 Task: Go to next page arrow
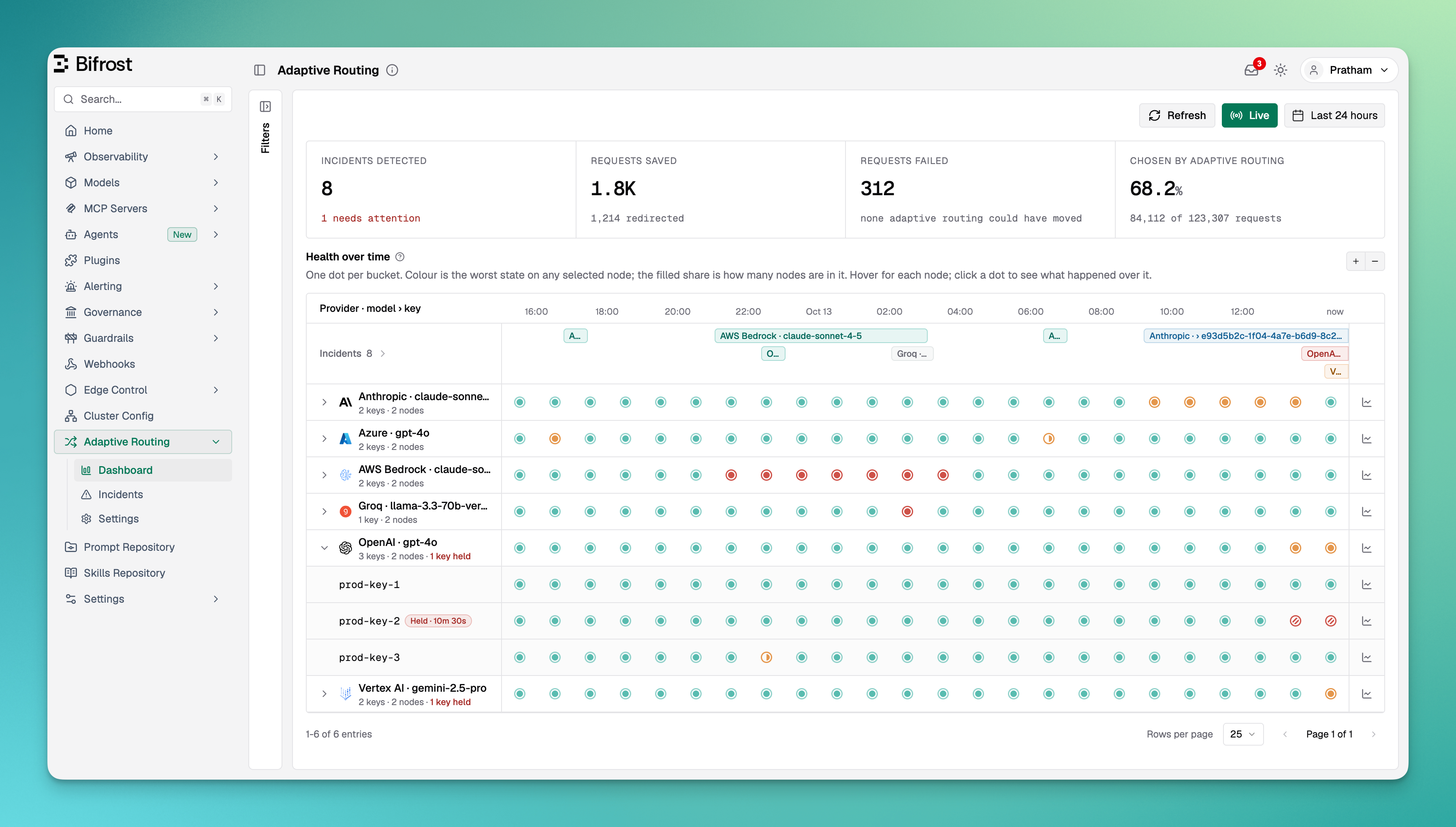click(x=1374, y=734)
